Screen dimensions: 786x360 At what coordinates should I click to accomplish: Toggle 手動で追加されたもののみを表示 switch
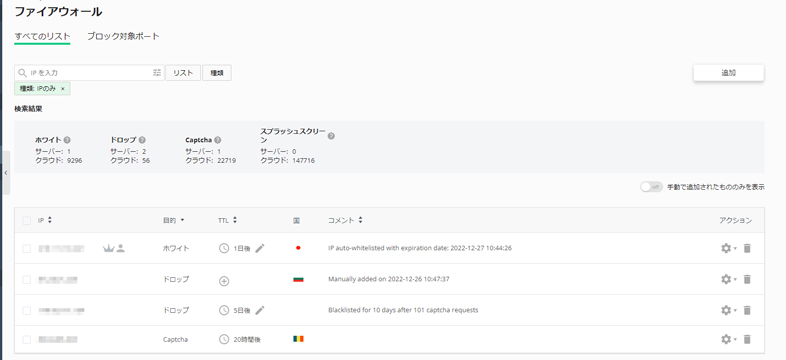pyautogui.click(x=651, y=187)
